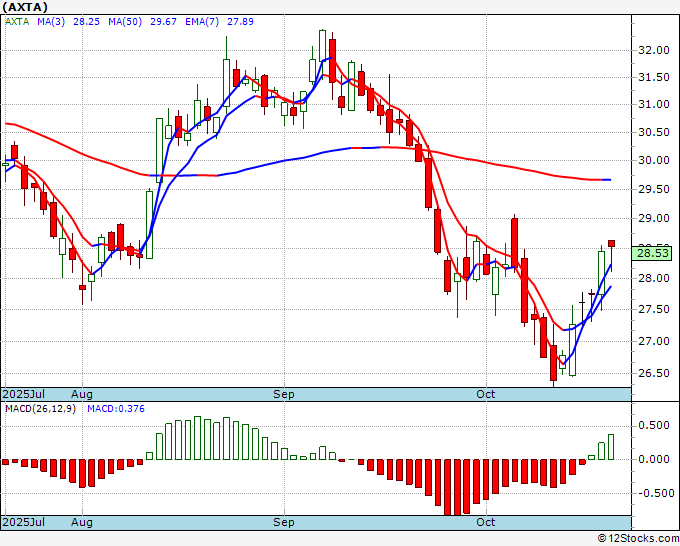Viewport: 680px width, 546px height.
Task: Click the blue end of the MA(50) line
Action: coord(606,180)
